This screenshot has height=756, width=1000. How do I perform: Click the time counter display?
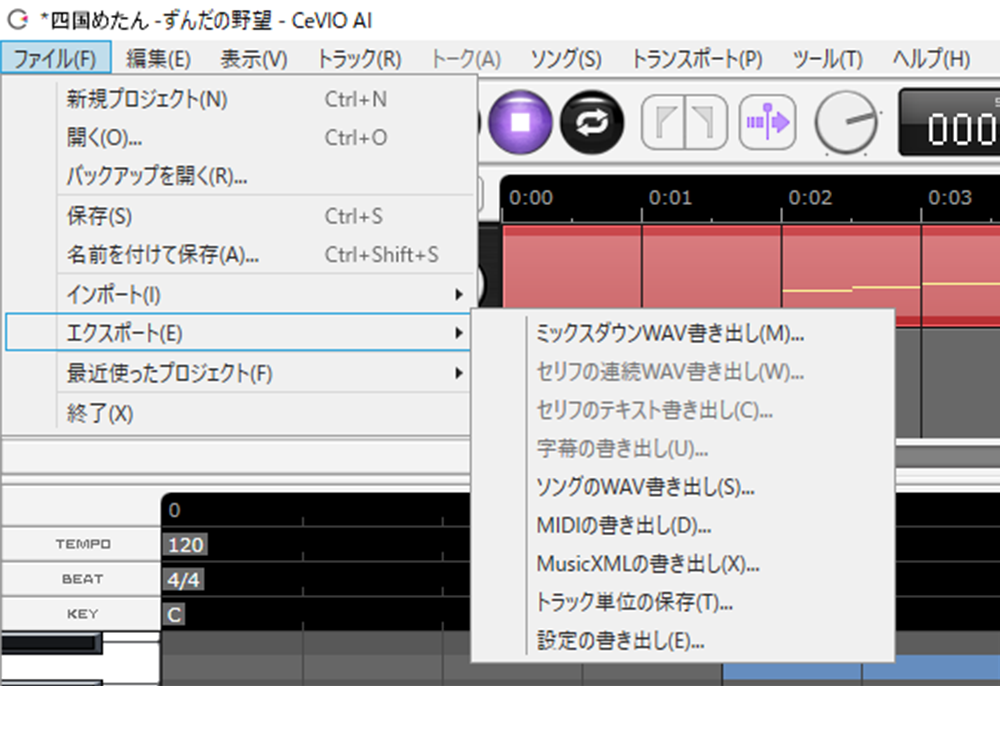950,122
